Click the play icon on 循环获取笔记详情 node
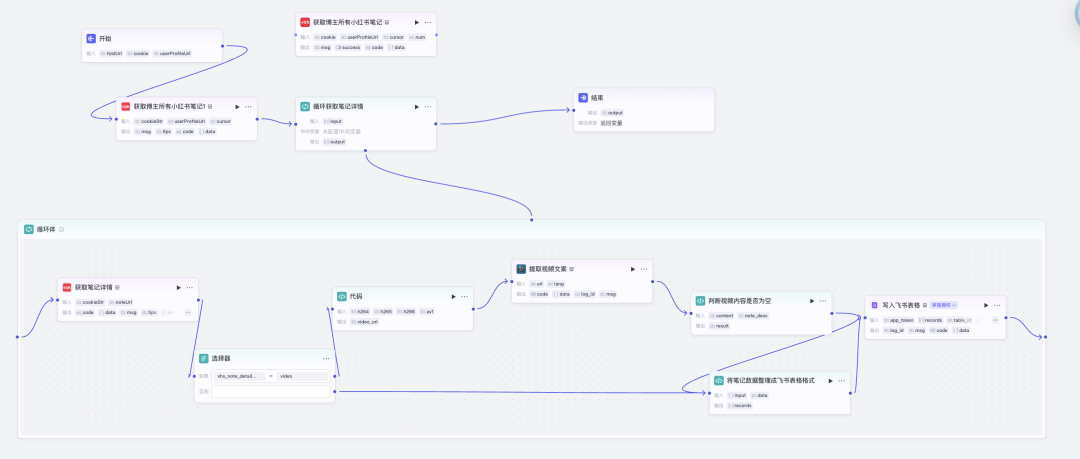This screenshot has height=459, width=1080. point(417,105)
